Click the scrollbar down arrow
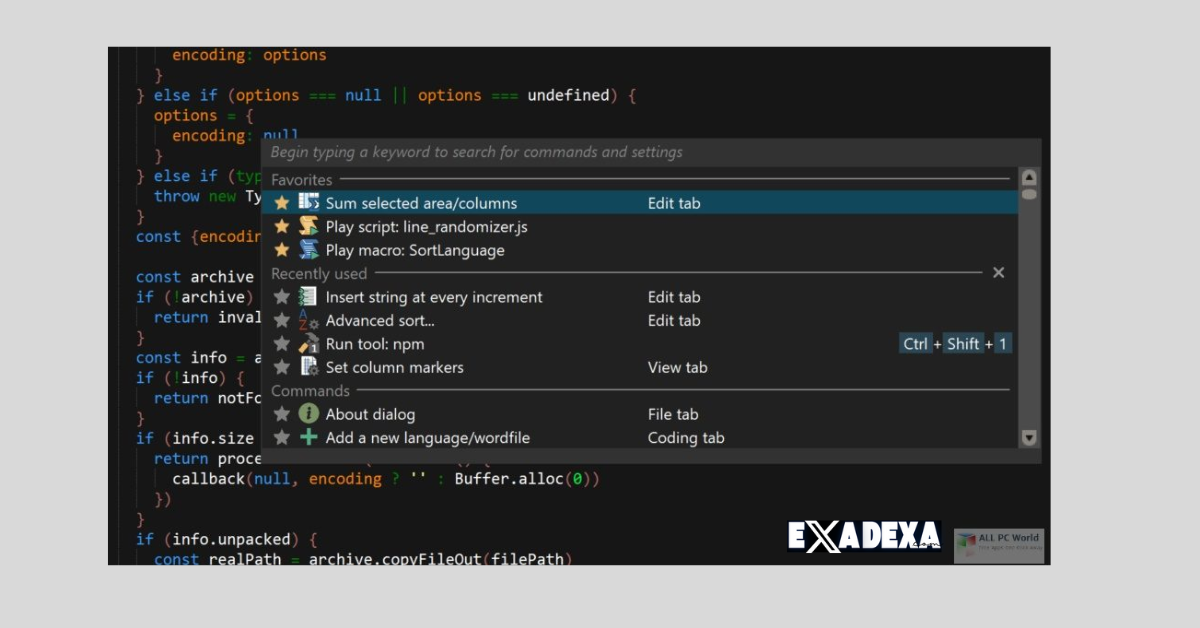Screen dimensions: 1200x628 coord(1028,438)
